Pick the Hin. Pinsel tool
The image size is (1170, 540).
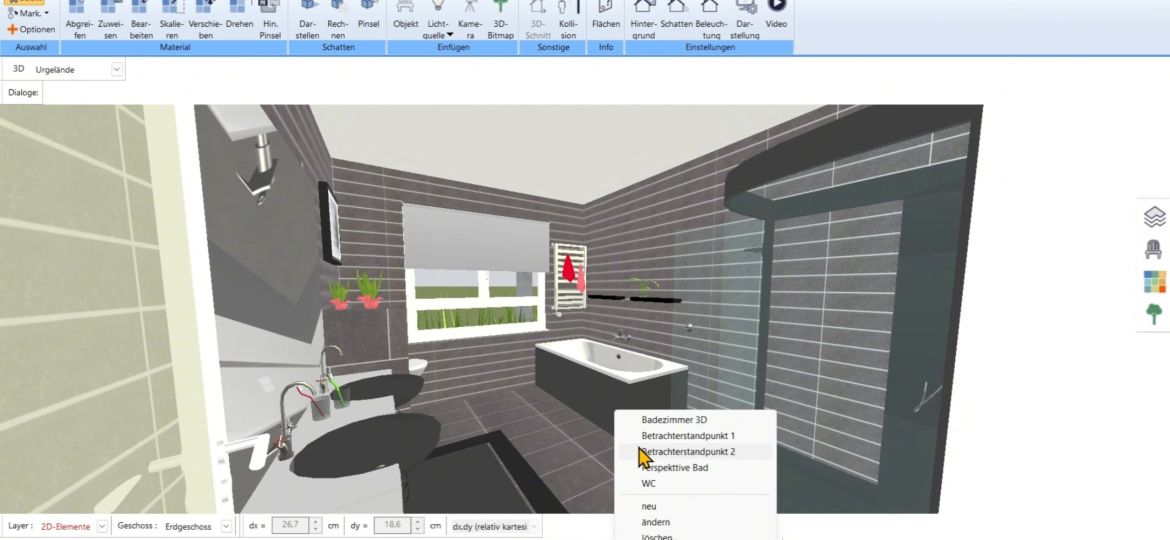click(x=270, y=20)
